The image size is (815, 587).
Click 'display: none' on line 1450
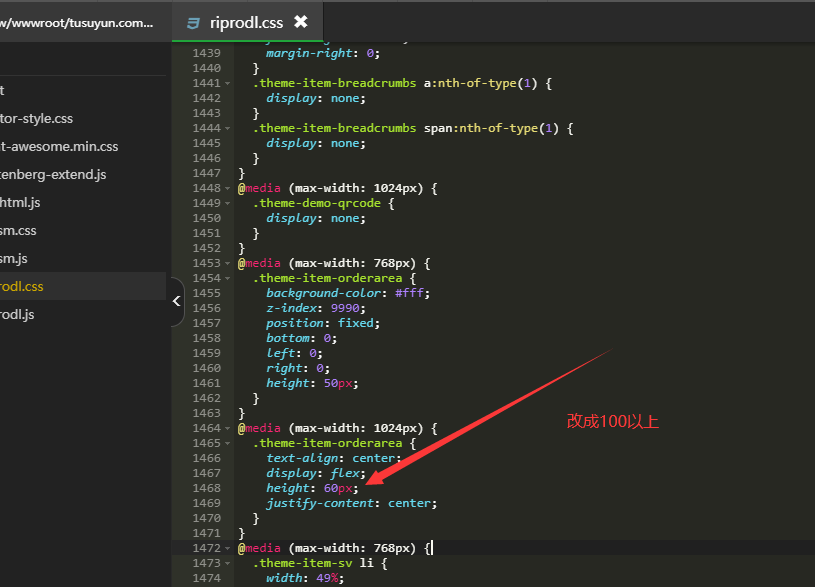click(x=316, y=218)
